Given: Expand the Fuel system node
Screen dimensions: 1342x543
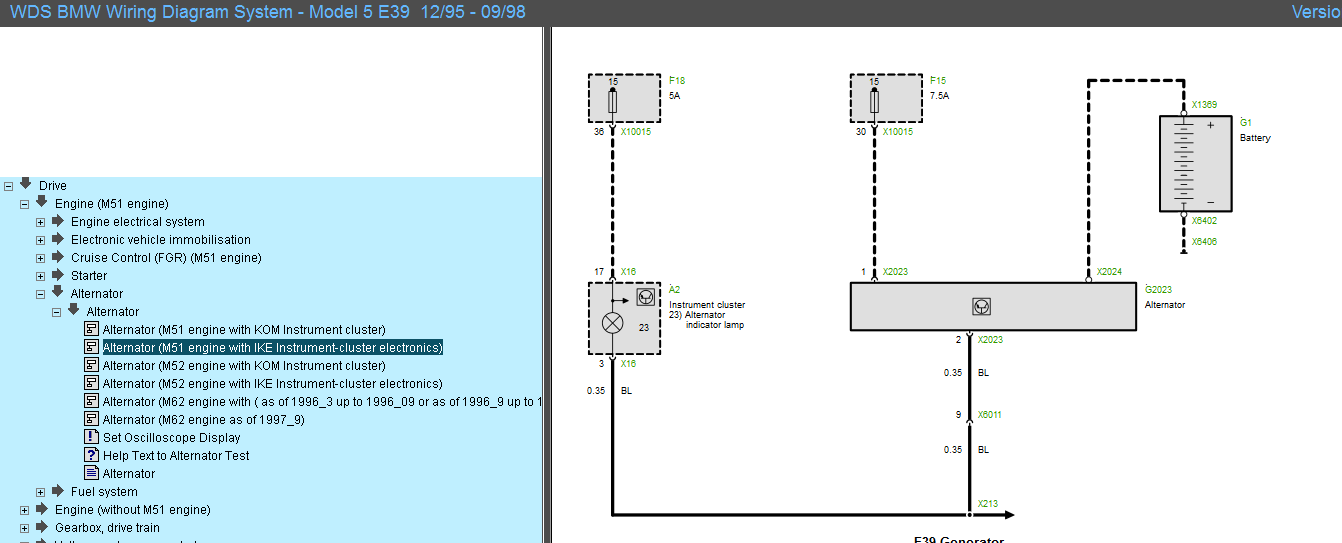Looking at the screenshot, I should click(40, 491).
